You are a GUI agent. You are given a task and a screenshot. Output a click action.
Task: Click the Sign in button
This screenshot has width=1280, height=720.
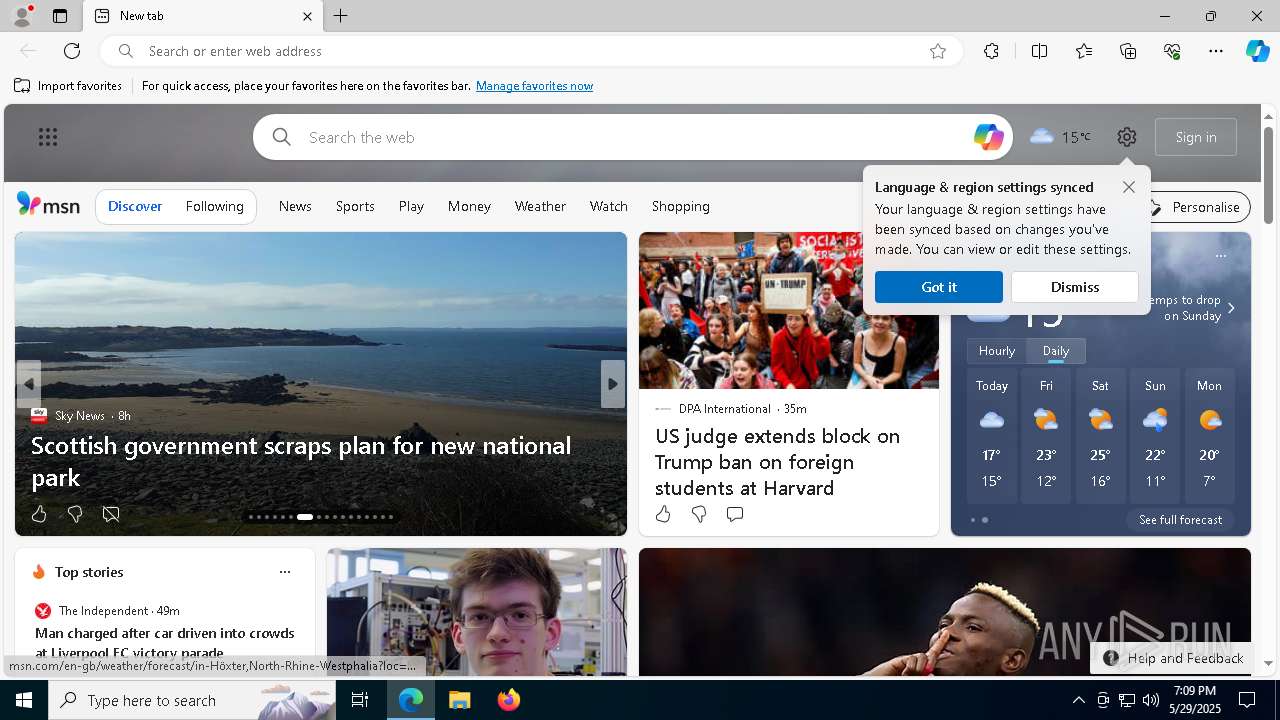(x=1196, y=137)
